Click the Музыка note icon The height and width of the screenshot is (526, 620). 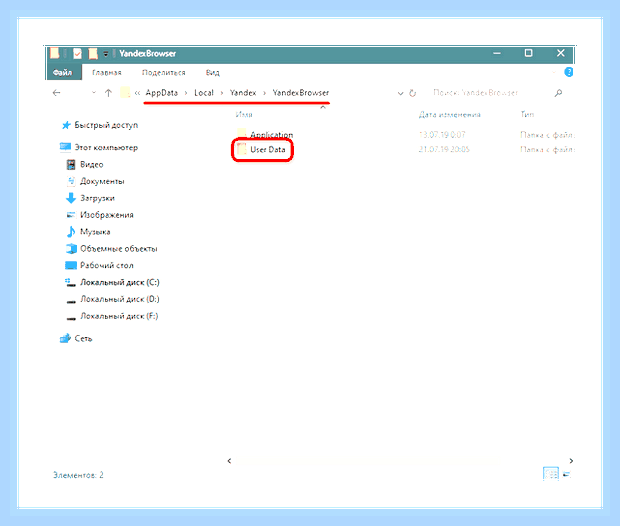(x=71, y=232)
